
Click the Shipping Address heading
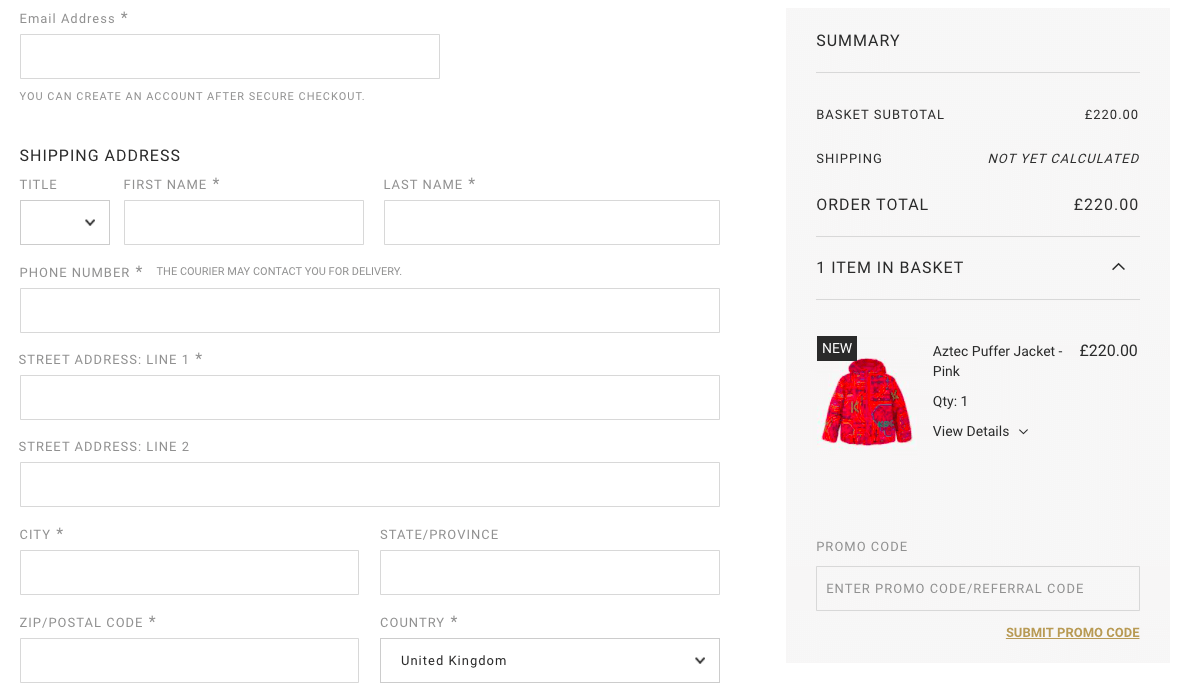click(100, 155)
